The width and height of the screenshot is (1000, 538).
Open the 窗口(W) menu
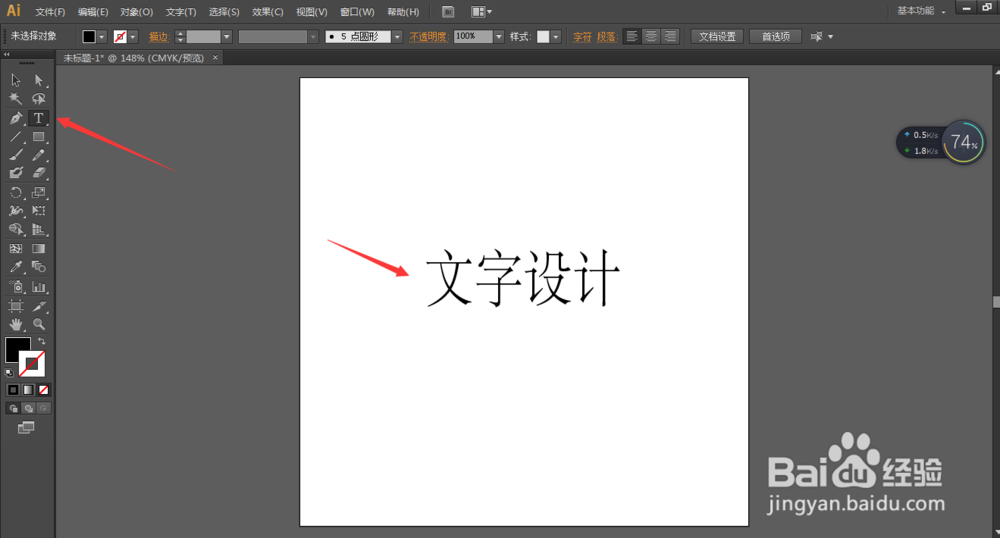(x=357, y=12)
